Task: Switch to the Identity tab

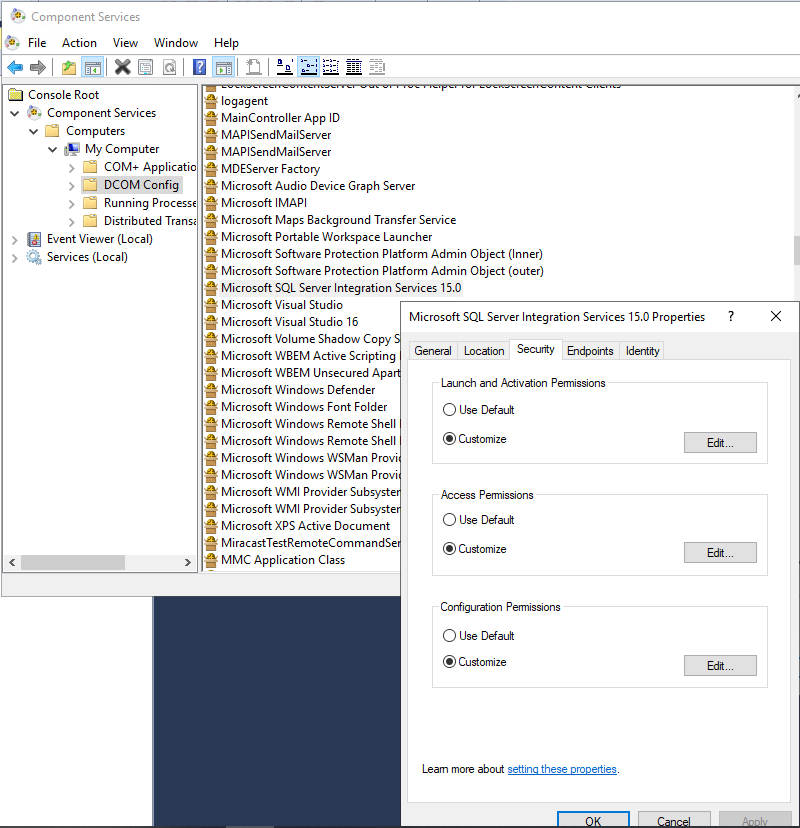Action: pyautogui.click(x=642, y=351)
